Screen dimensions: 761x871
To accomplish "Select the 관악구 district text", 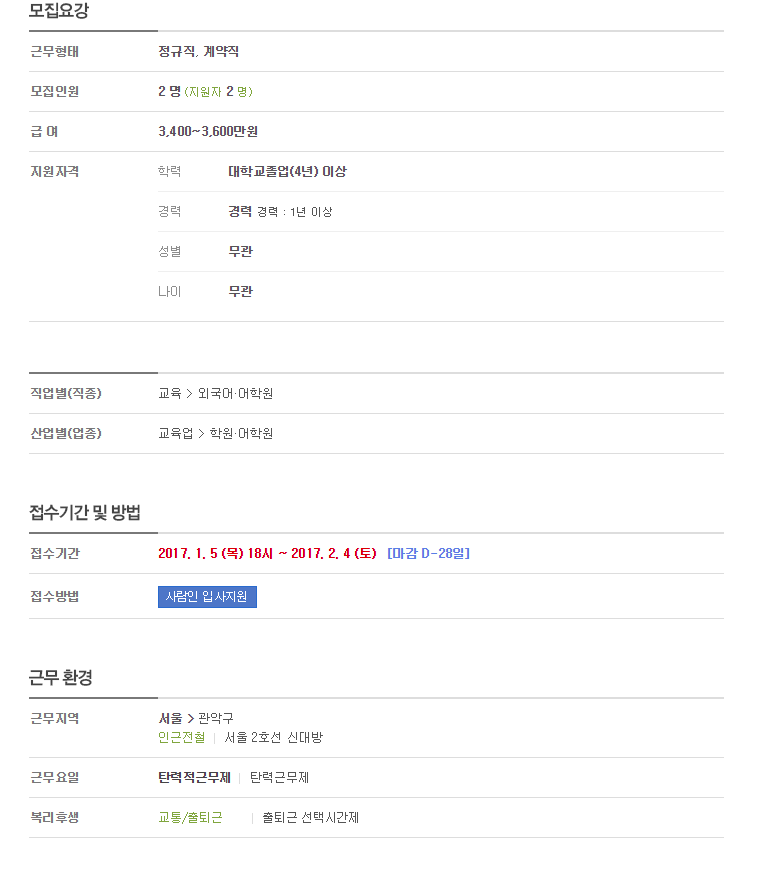I will click(216, 718).
